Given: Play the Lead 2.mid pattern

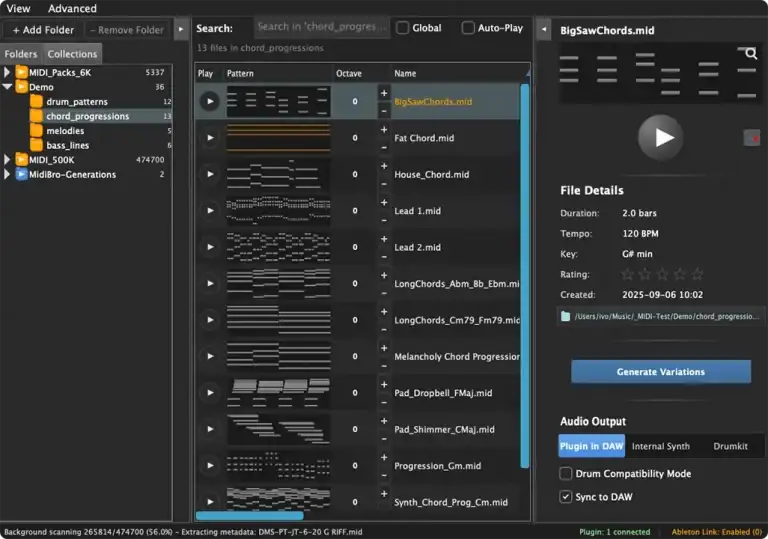Looking at the screenshot, I should pos(210,247).
